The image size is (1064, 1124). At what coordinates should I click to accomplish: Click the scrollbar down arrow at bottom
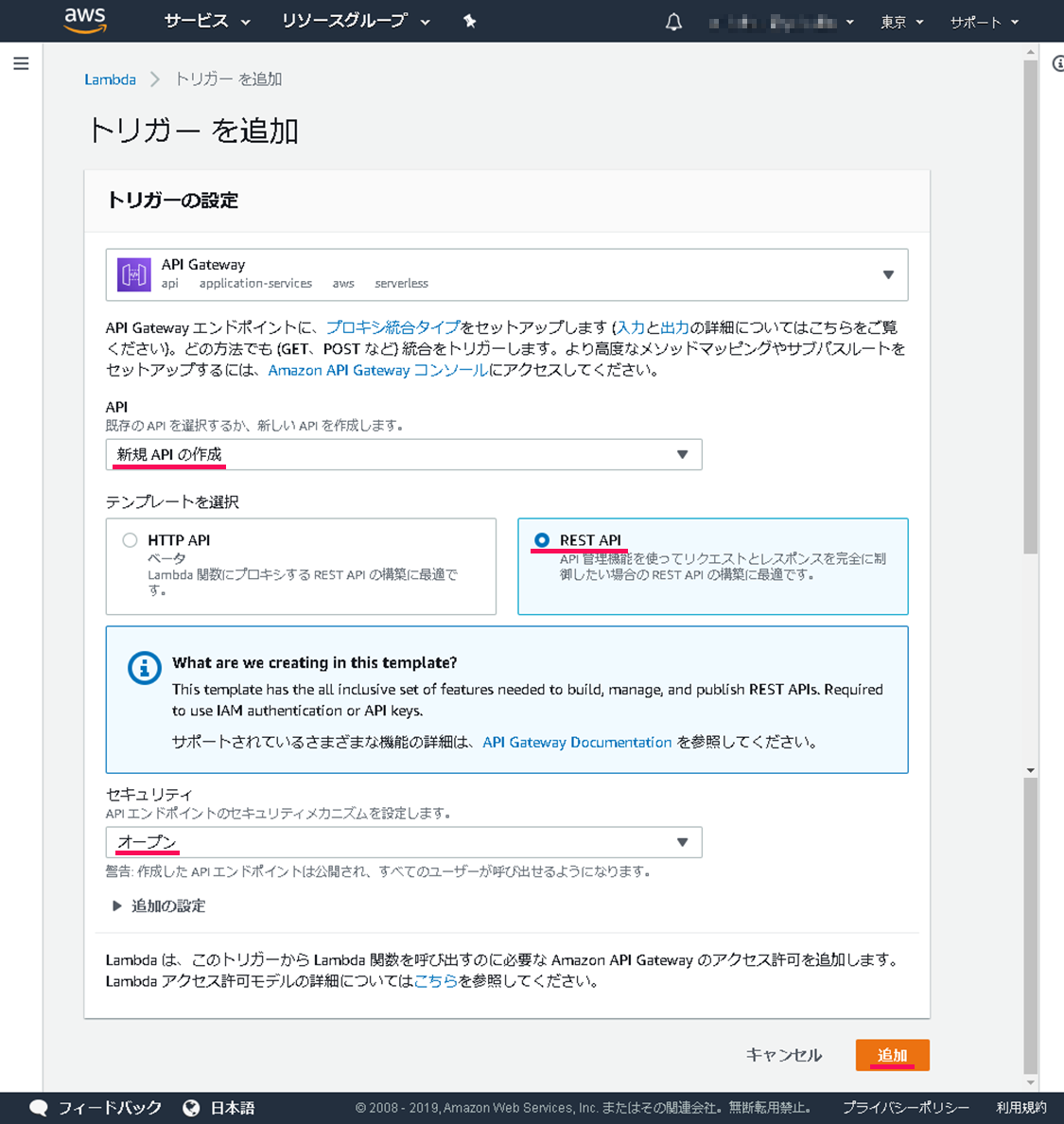pos(1030,1082)
